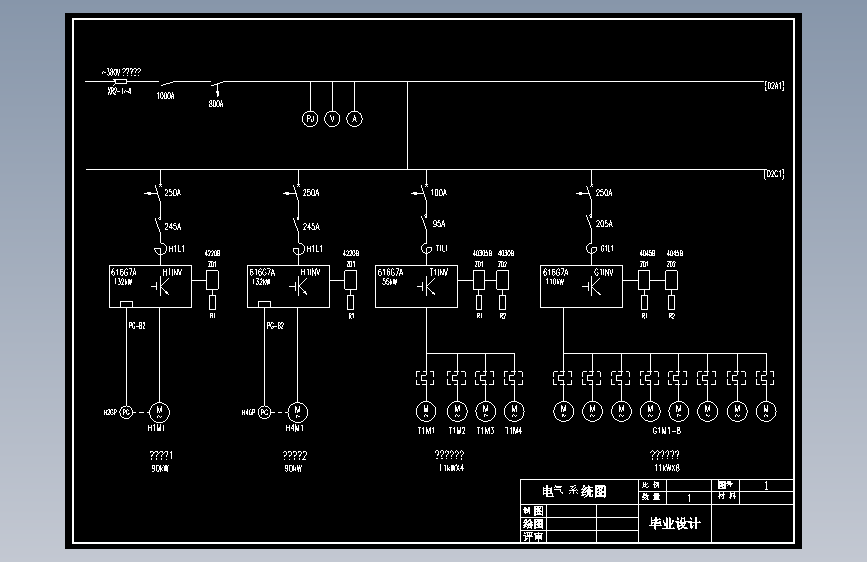Image resolution: width=867 pixels, height=562 pixels.
Task: Click the "G1M1-8" motor group label
Action: [x=666, y=430]
